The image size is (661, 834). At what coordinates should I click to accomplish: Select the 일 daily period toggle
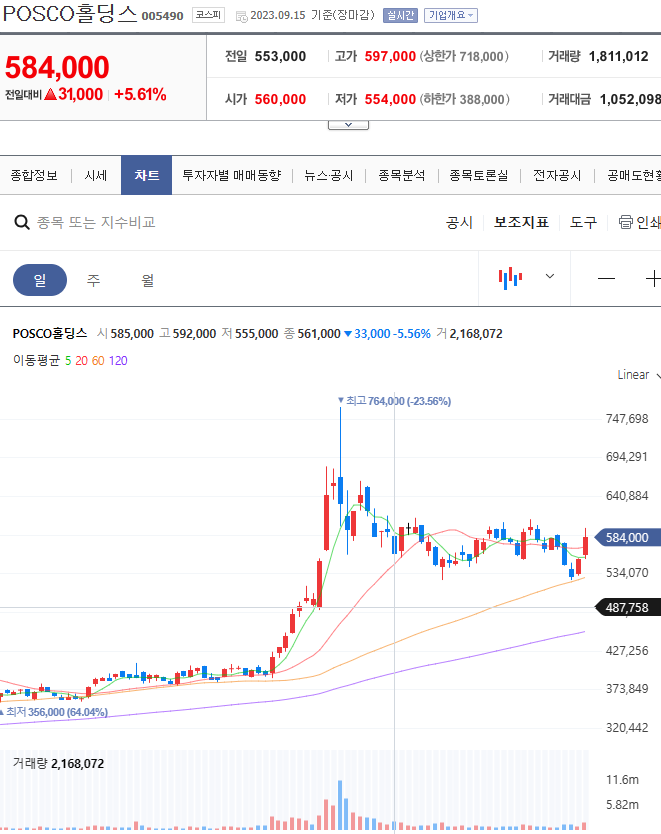pyautogui.click(x=40, y=280)
